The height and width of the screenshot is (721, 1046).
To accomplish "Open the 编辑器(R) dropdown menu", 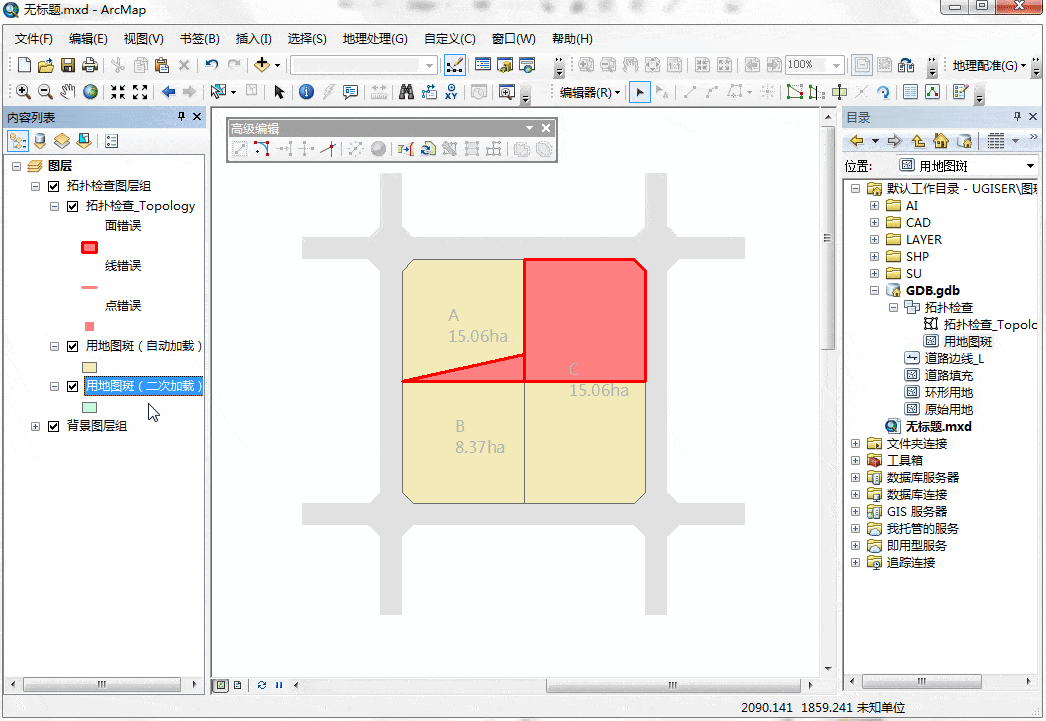I will click(x=590, y=93).
